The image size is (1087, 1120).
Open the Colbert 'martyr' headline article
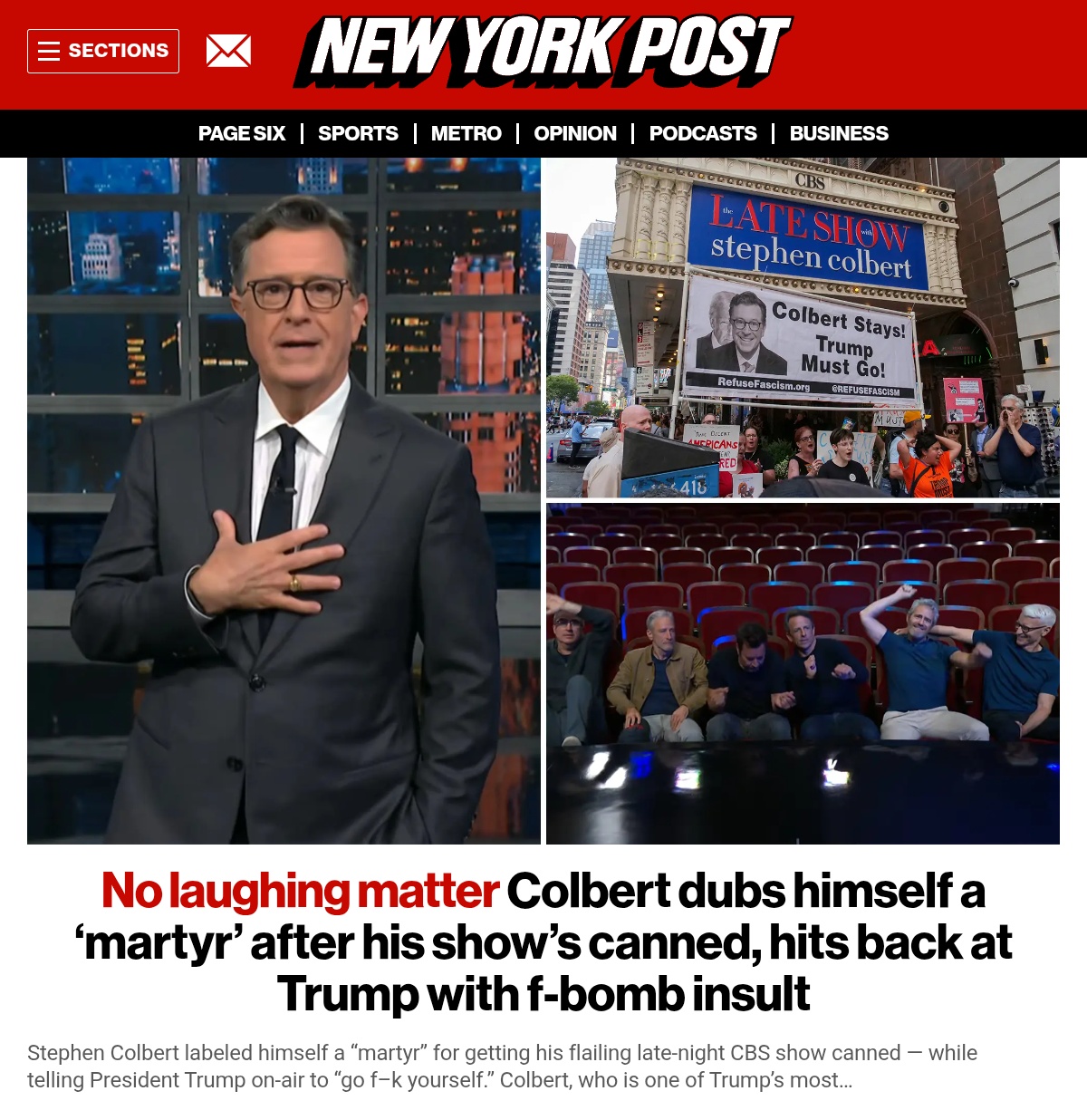point(543,942)
